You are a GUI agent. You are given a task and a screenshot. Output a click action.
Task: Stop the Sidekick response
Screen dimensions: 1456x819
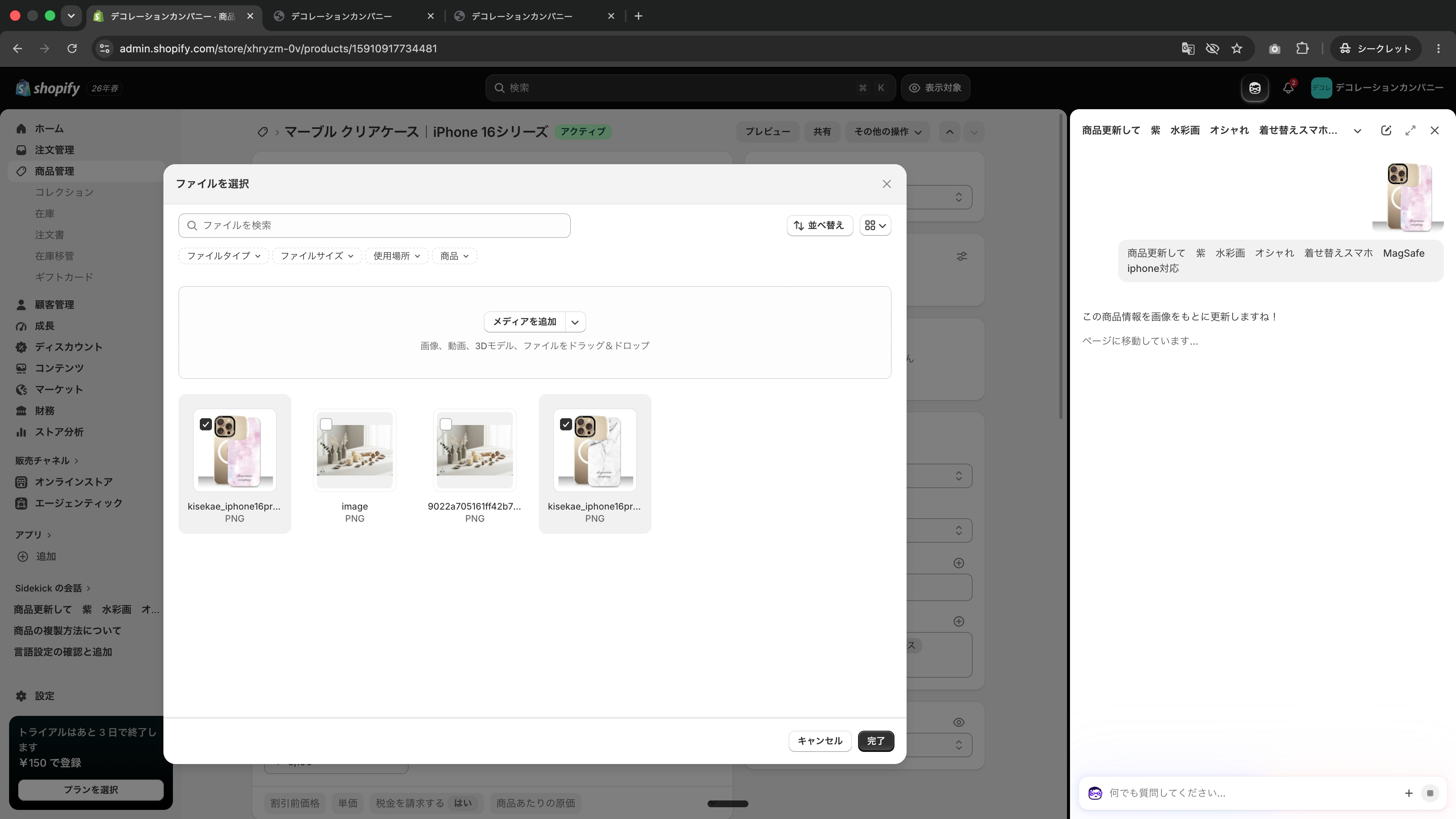(x=1430, y=793)
